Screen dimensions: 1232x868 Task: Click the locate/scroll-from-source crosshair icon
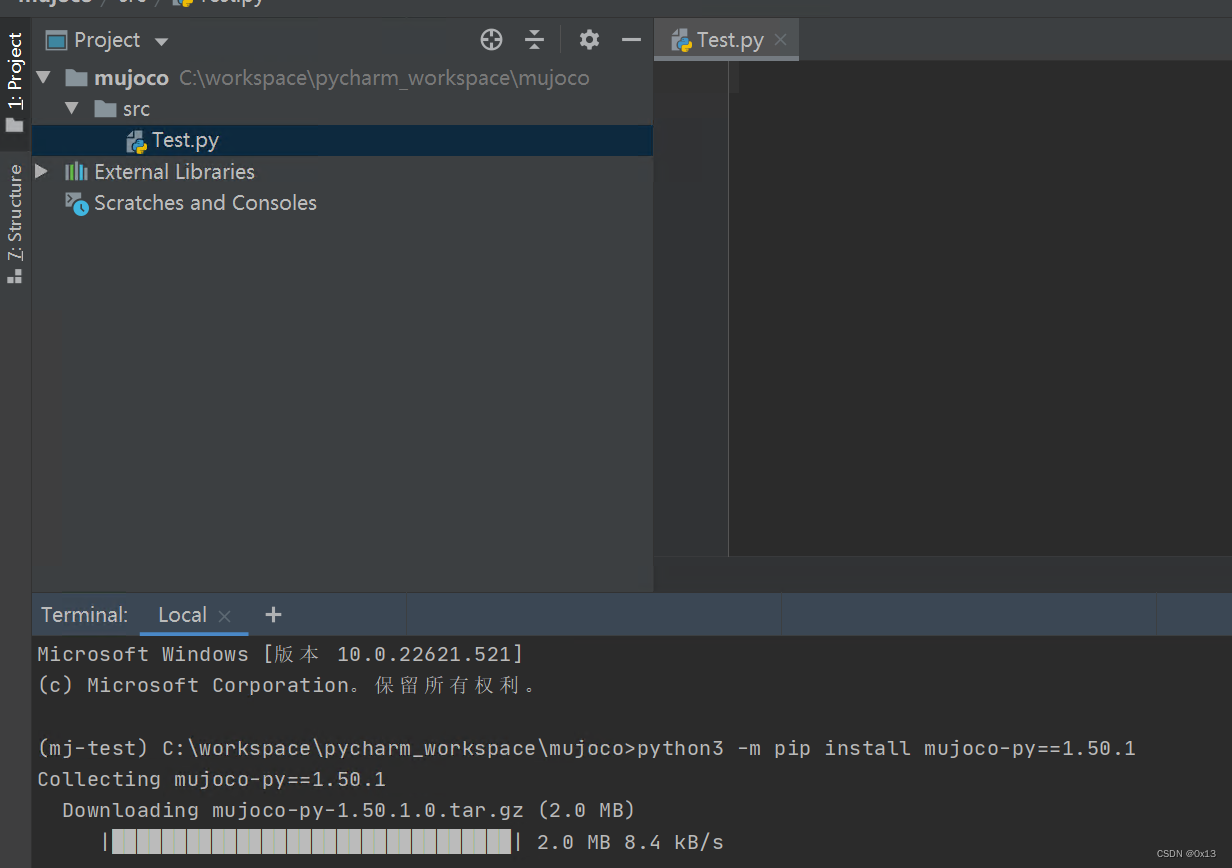point(491,40)
